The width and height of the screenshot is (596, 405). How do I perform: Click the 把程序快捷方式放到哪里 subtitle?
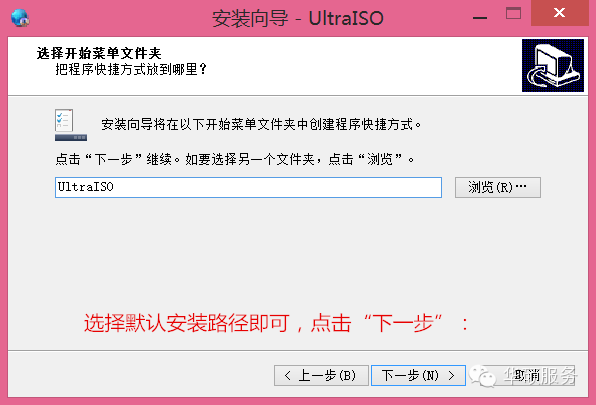coord(131,70)
